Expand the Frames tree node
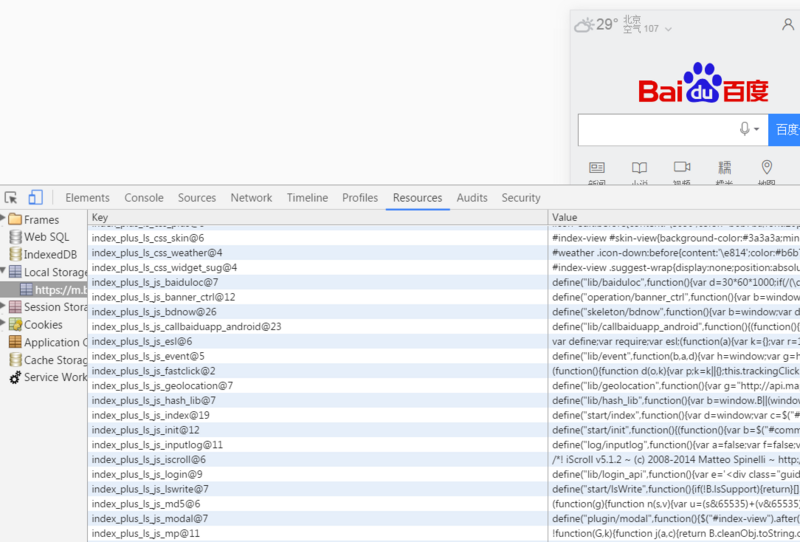Image resolution: width=800 pixels, height=542 pixels. pyautogui.click(x=3, y=218)
